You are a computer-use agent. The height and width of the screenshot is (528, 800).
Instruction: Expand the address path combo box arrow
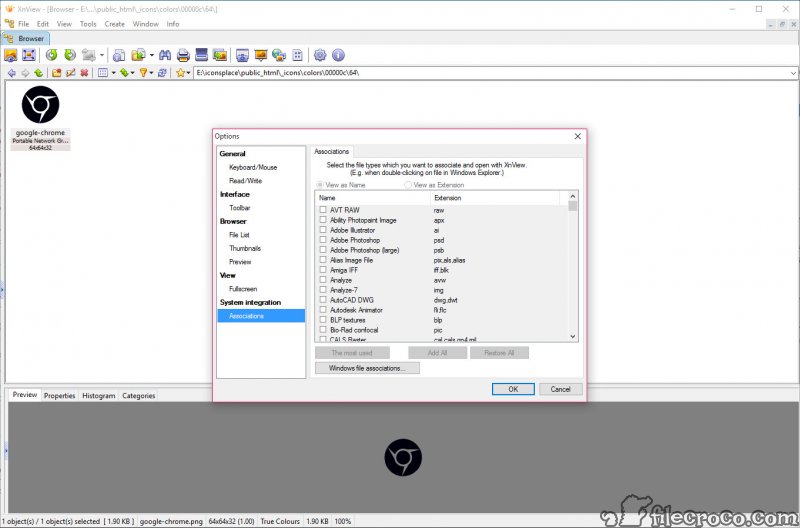coord(793,73)
